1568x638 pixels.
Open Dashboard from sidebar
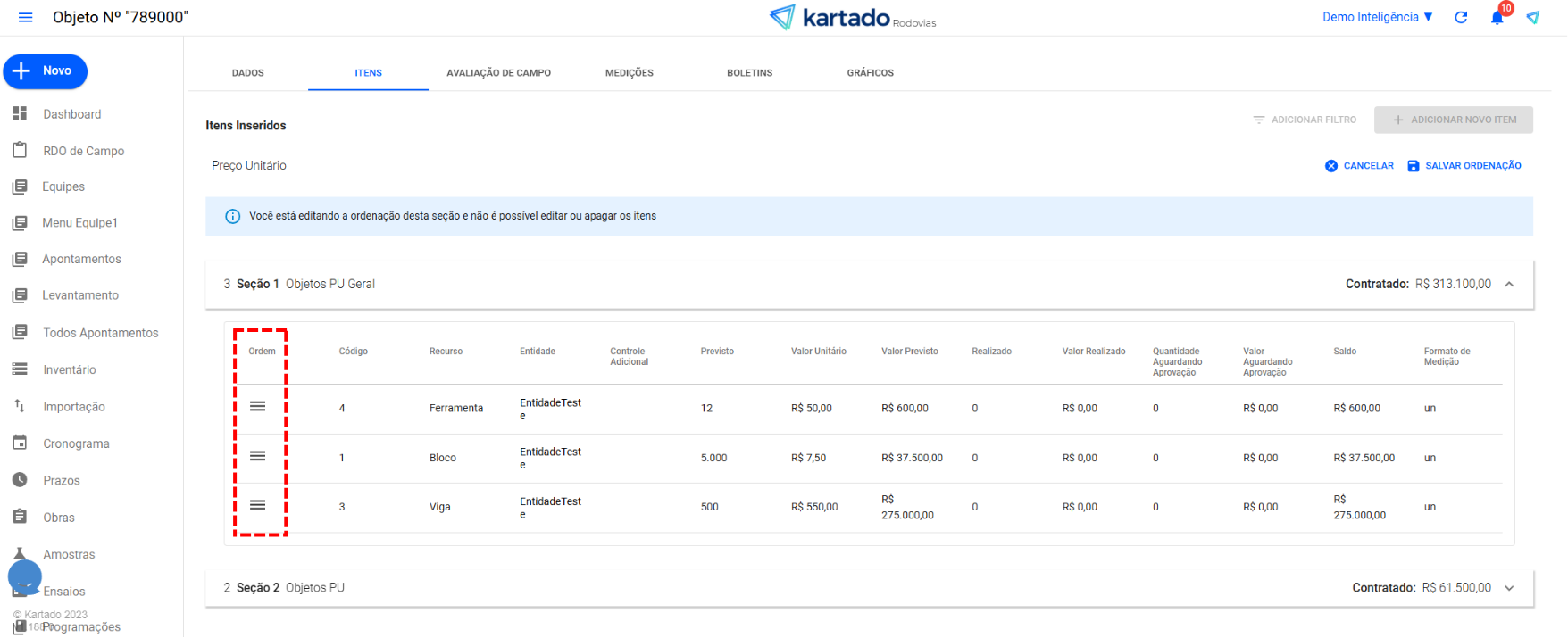click(71, 114)
